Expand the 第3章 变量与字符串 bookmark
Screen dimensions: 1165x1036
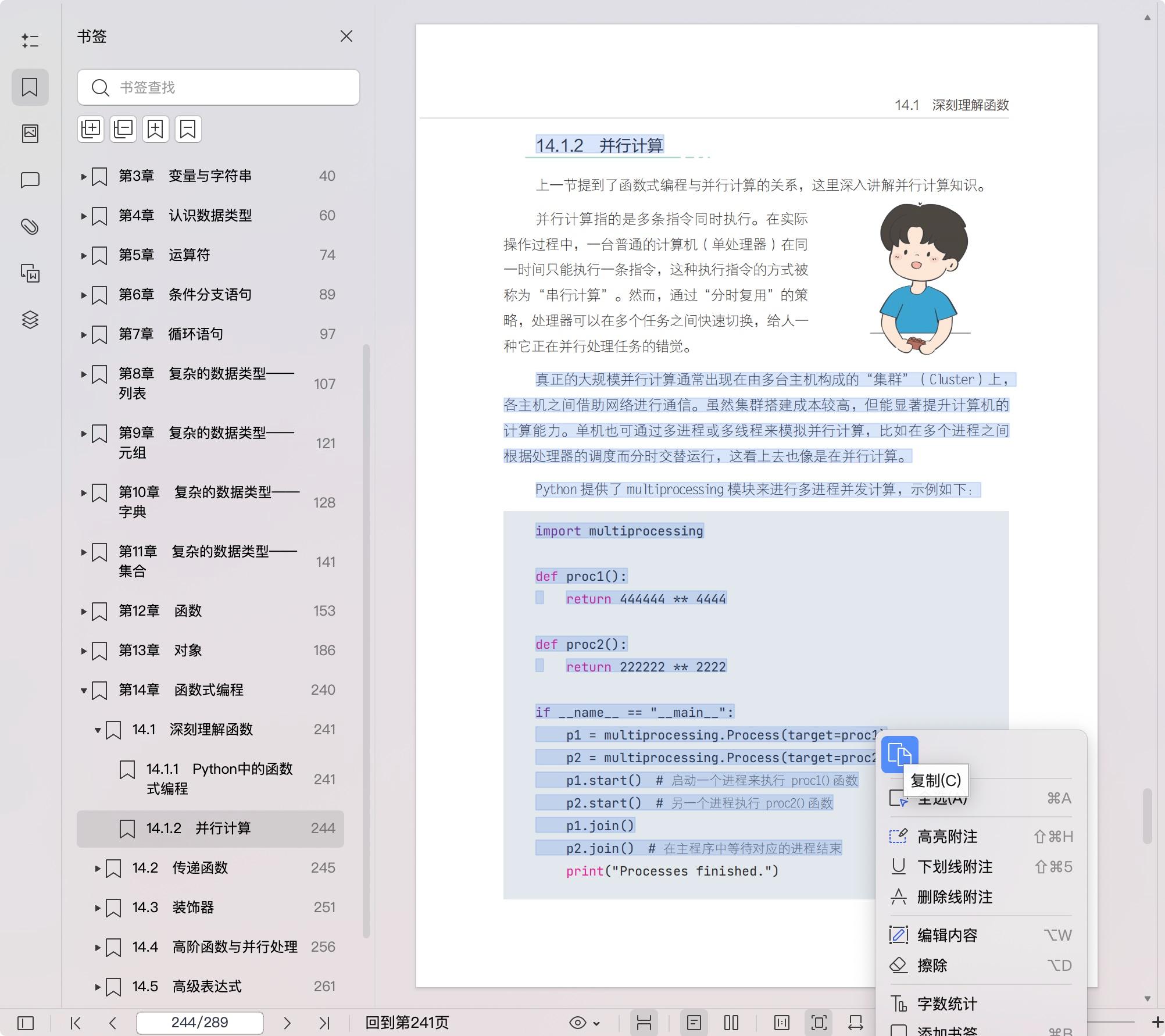pyautogui.click(x=83, y=176)
